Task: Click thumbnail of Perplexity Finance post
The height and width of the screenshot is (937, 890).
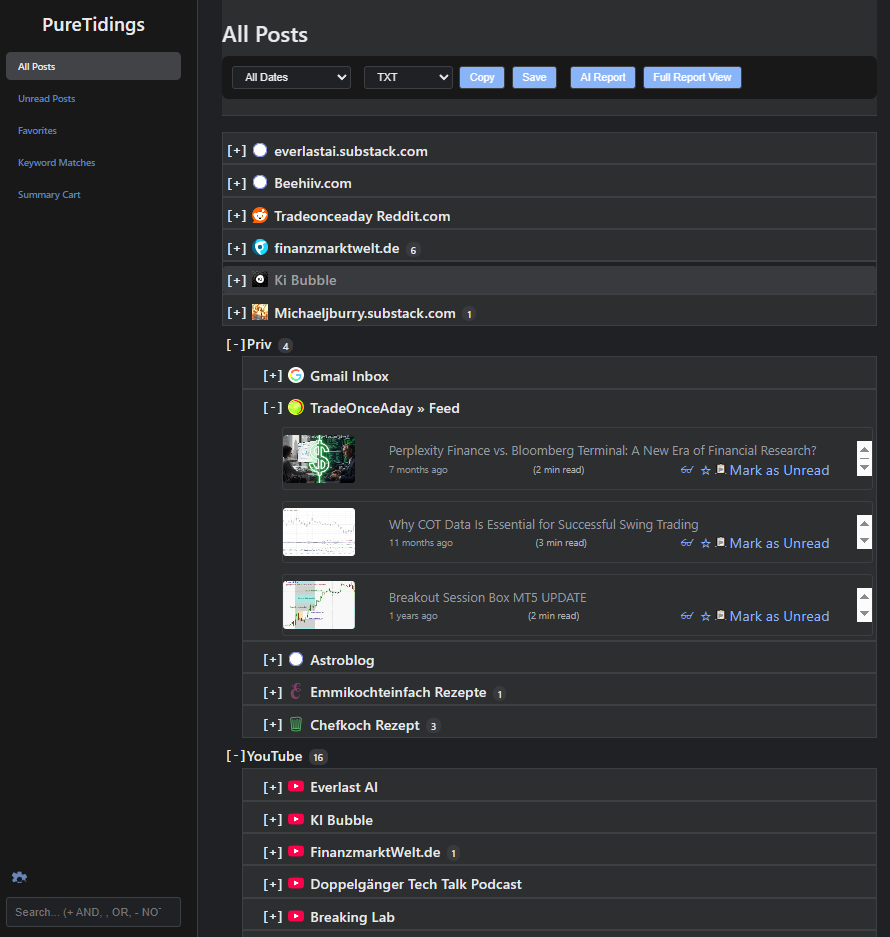Action: (319, 459)
